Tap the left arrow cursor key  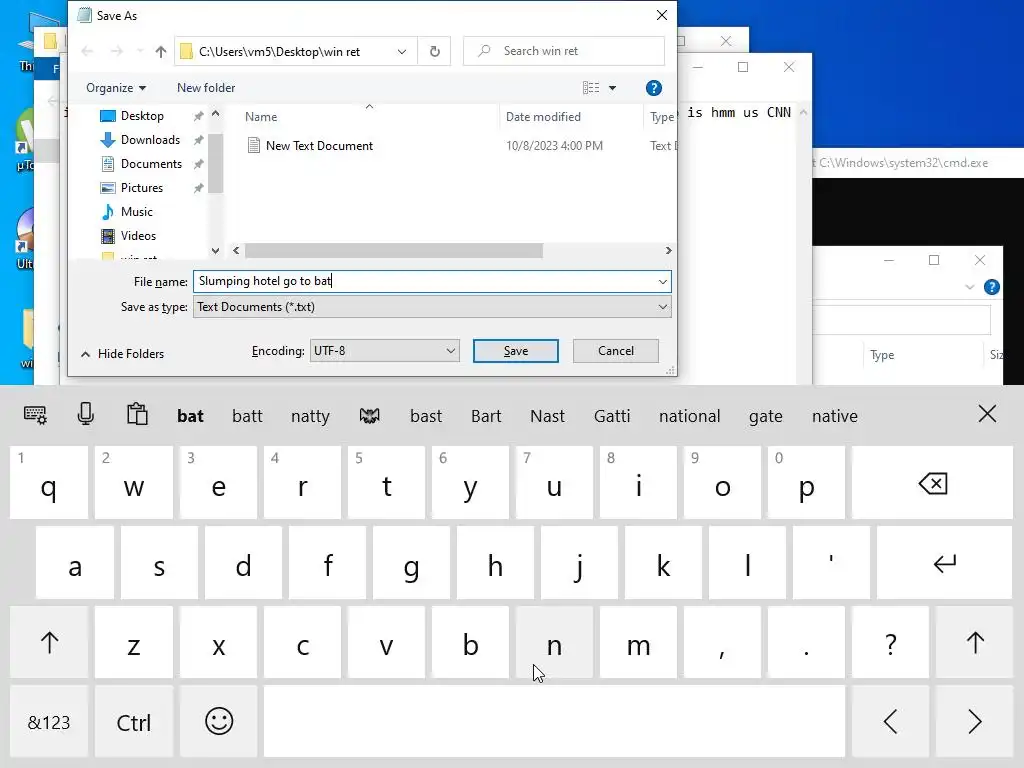[889, 722]
